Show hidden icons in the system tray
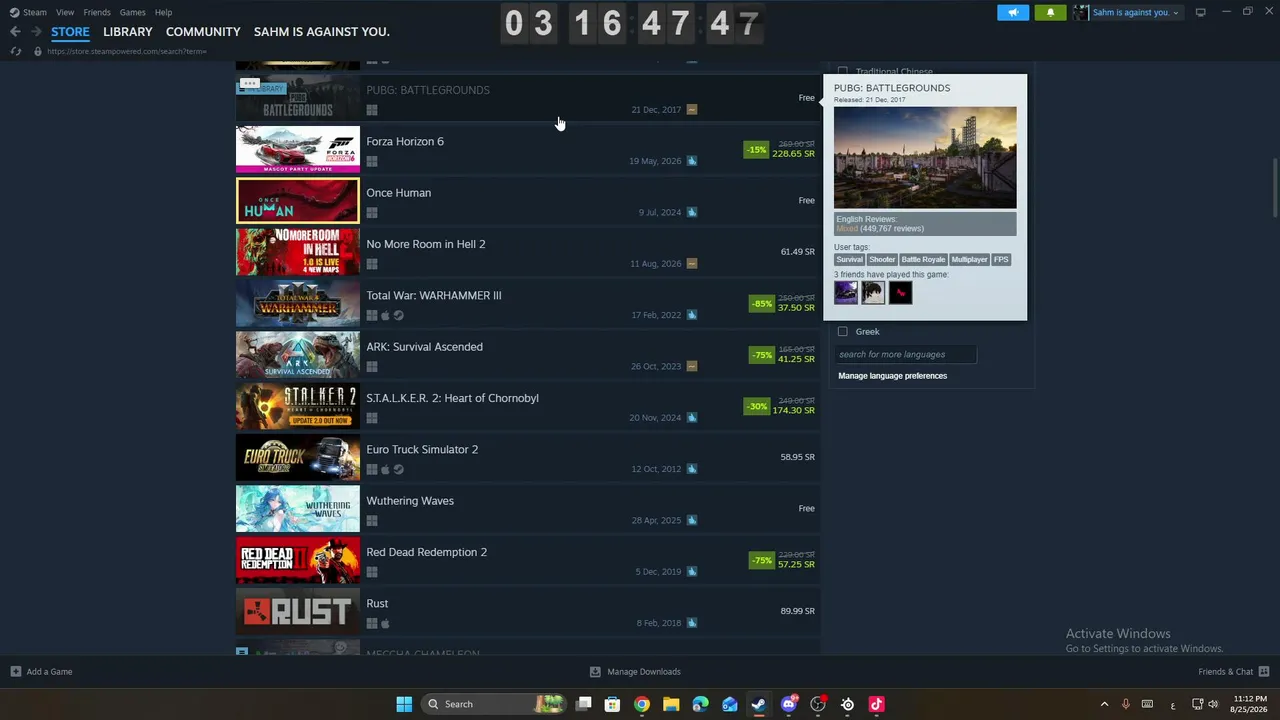Viewport: 1280px width, 720px height. pyautogui.click(x=1104, y=704)
